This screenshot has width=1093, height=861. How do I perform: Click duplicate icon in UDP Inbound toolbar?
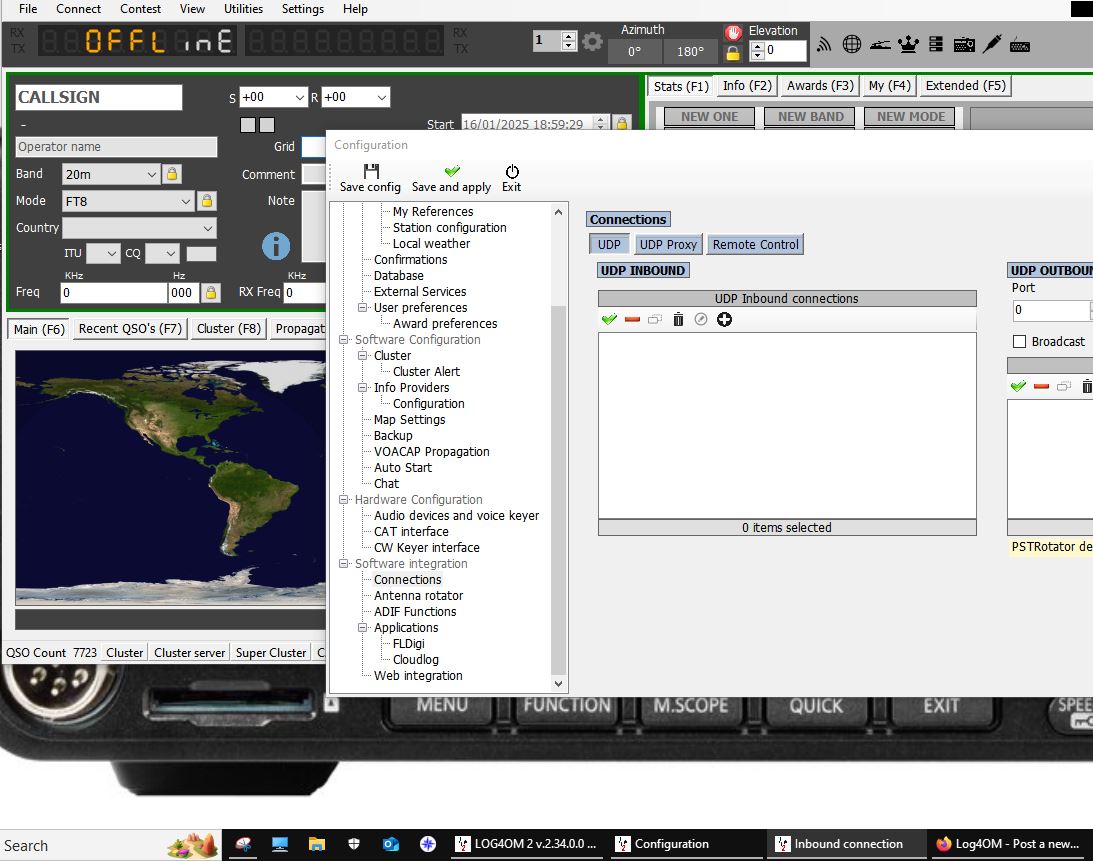[655, 319]
